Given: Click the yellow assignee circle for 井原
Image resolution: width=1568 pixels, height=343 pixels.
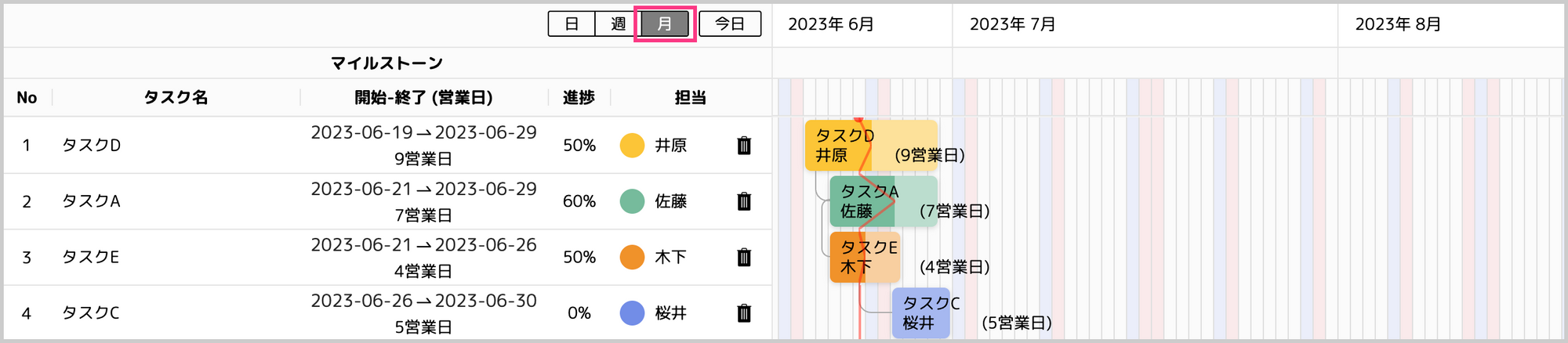Looking at the screenshot, I should [632, 146].
